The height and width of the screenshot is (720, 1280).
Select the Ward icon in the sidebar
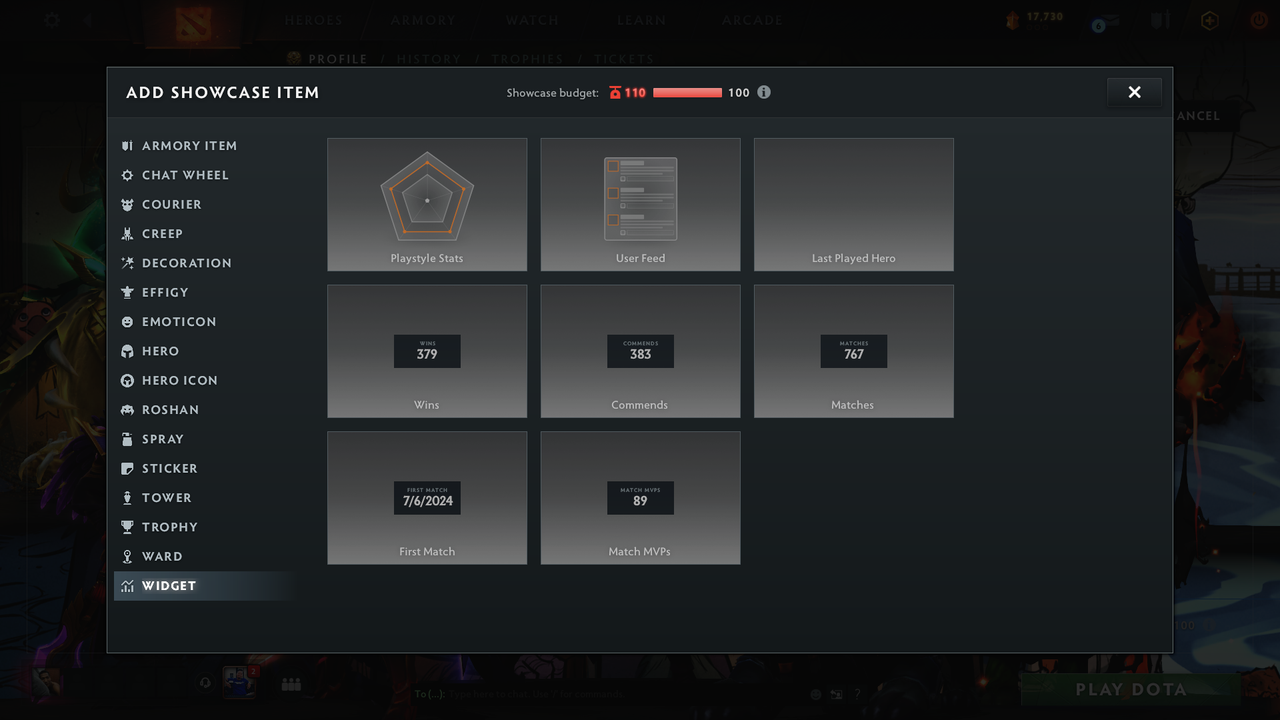tap(127, 556)
